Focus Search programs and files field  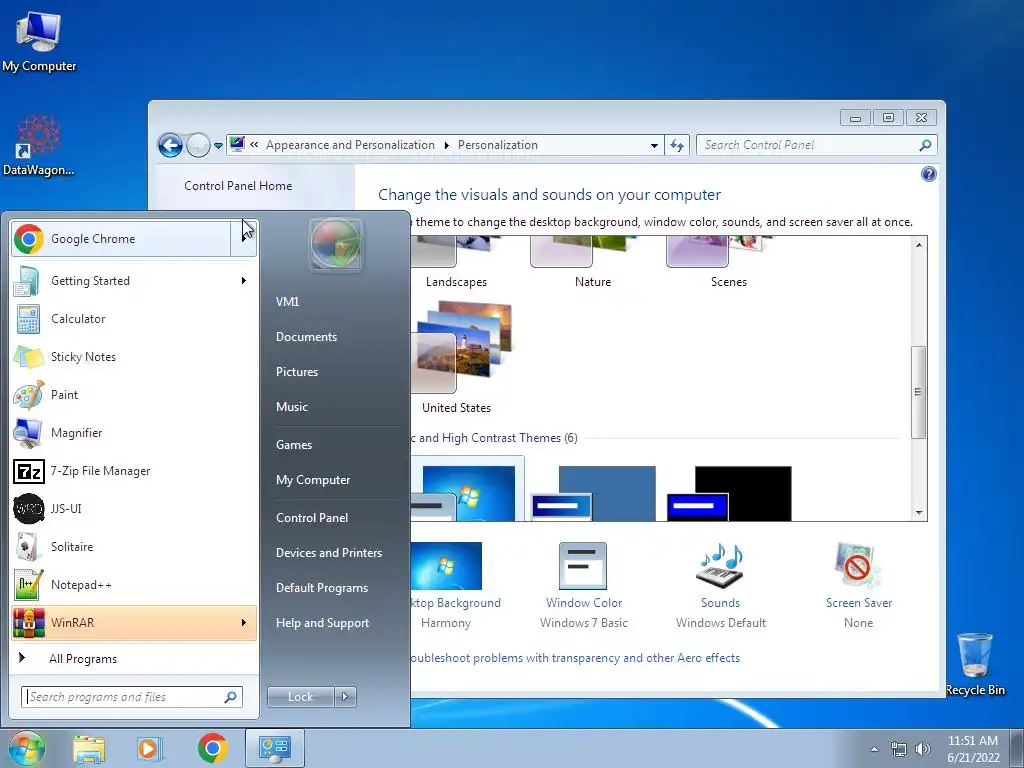tap(132, 697)
